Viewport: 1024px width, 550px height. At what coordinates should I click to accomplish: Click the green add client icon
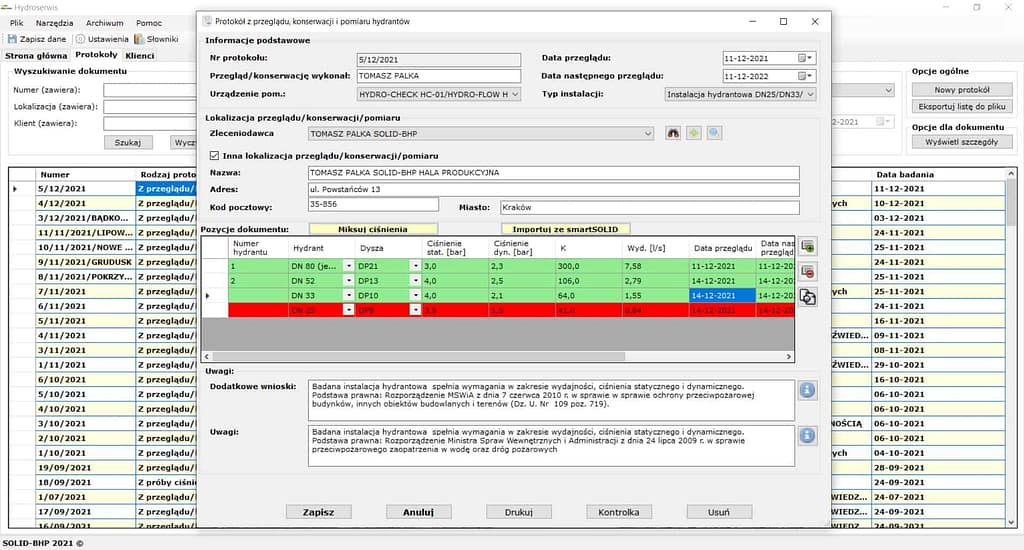[694, 133]
